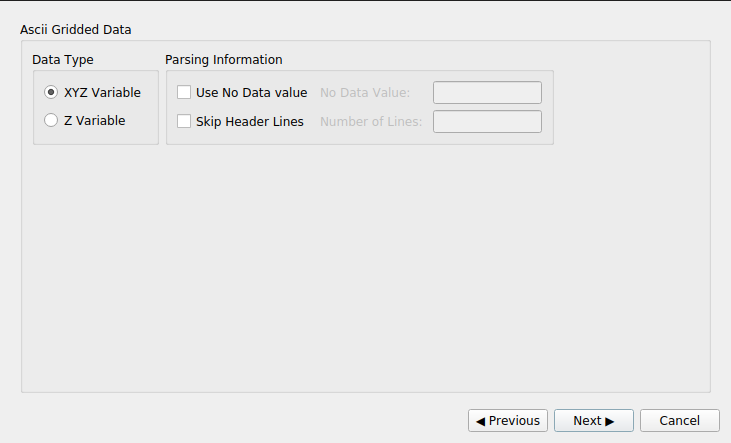The image size is (731, 443).
Task: Click the 'Z Variable' label text
Action: point(94,121)
